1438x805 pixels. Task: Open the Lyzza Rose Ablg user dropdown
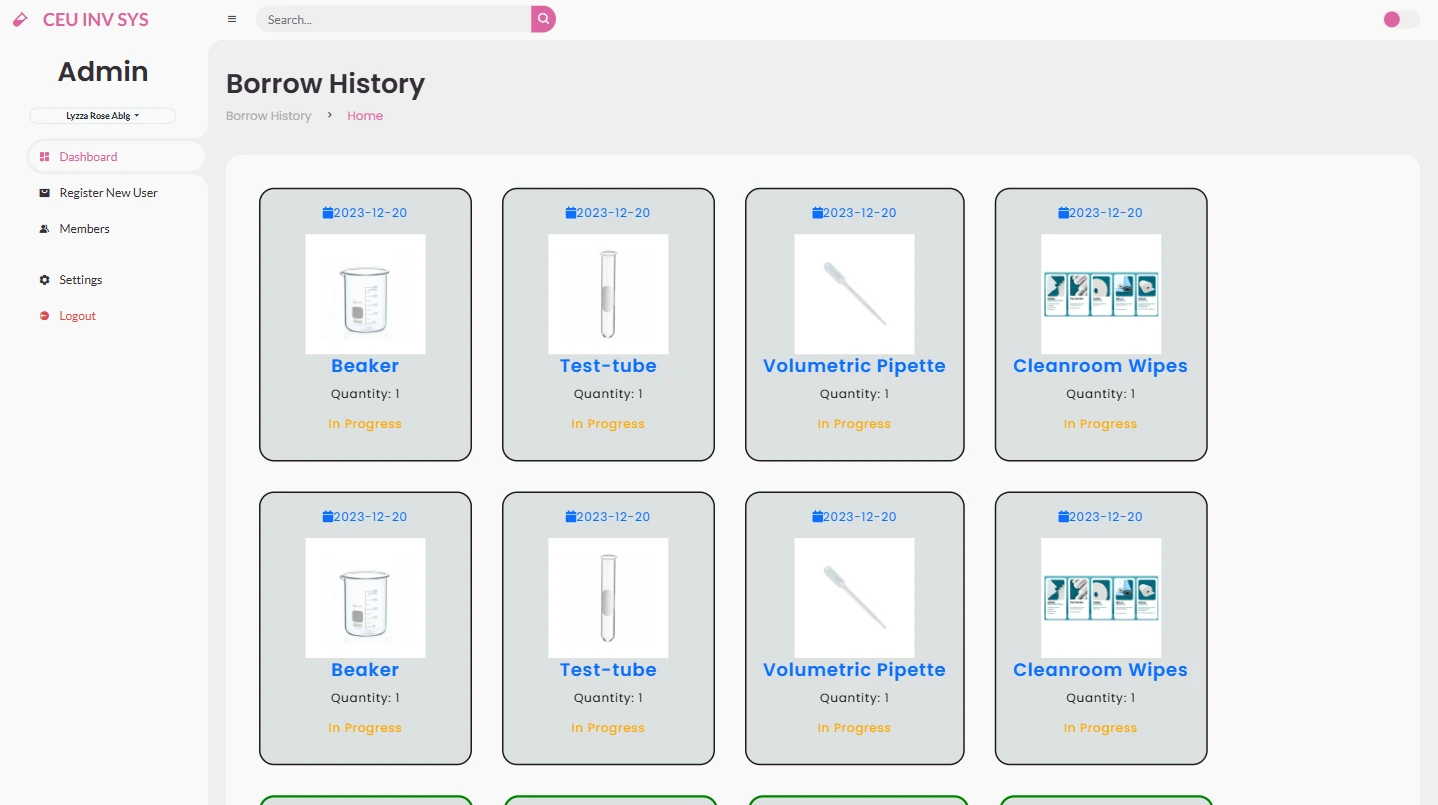point(103,116)
